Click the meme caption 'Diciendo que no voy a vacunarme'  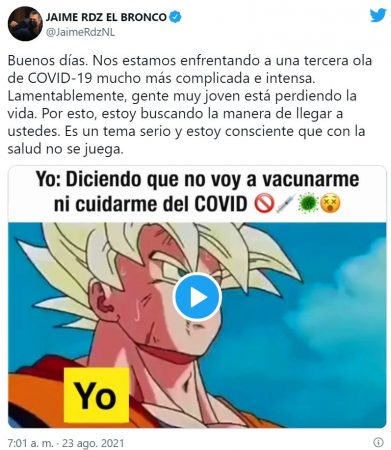[x=212, y=179]
